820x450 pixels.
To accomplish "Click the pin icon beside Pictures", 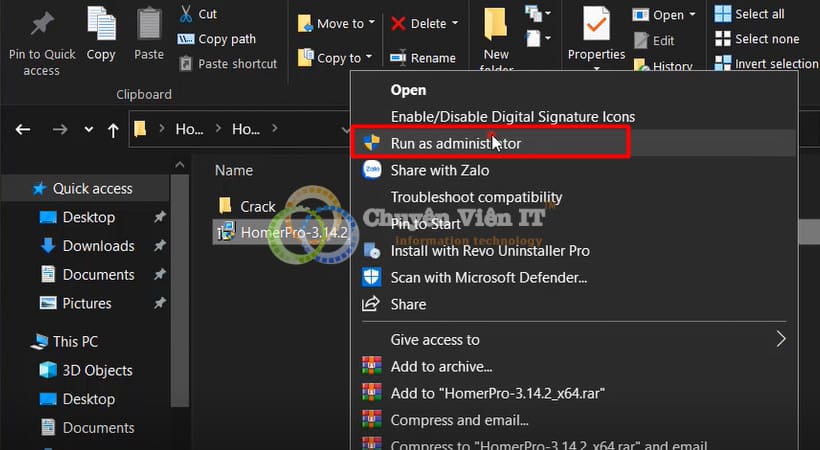I will tap(160, 302).
